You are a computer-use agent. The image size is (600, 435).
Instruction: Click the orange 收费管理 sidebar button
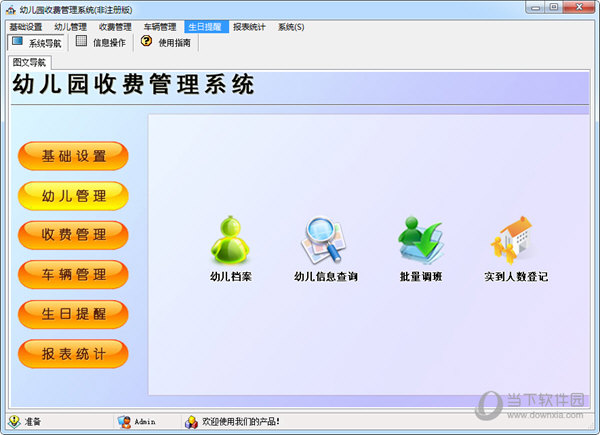[73, 235]
